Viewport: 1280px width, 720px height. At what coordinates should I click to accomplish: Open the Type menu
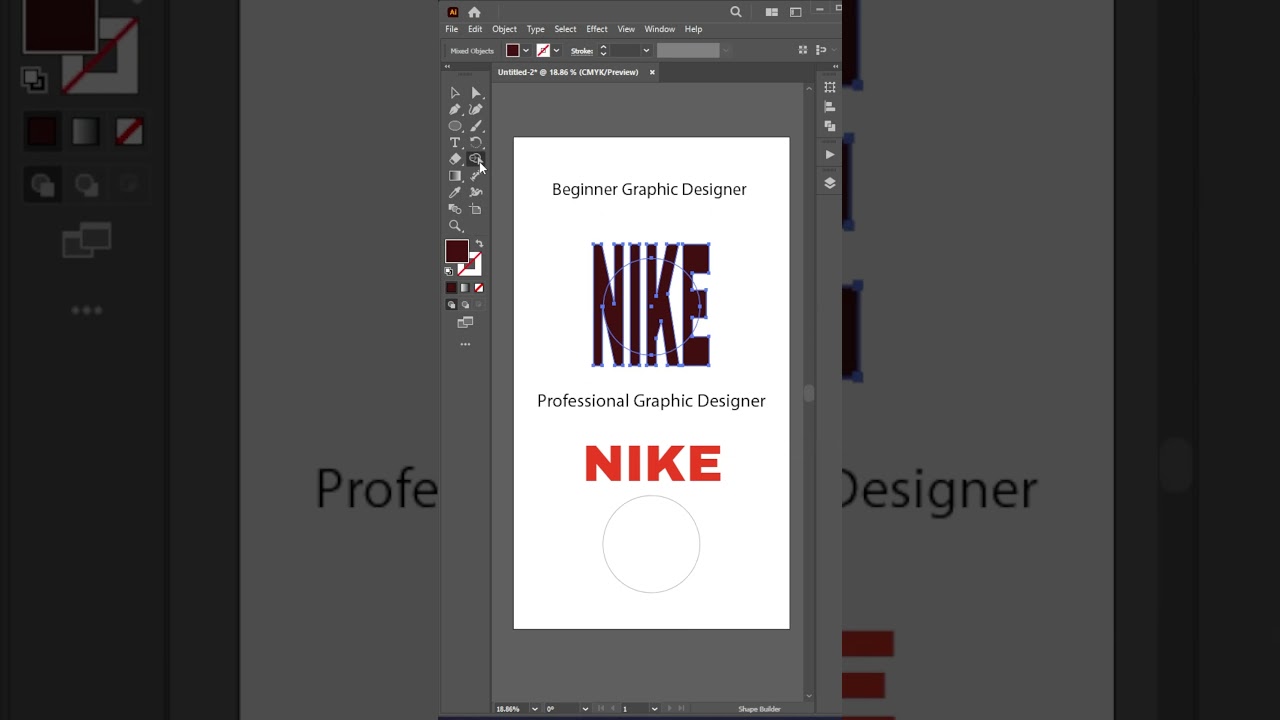pos(536,29)
